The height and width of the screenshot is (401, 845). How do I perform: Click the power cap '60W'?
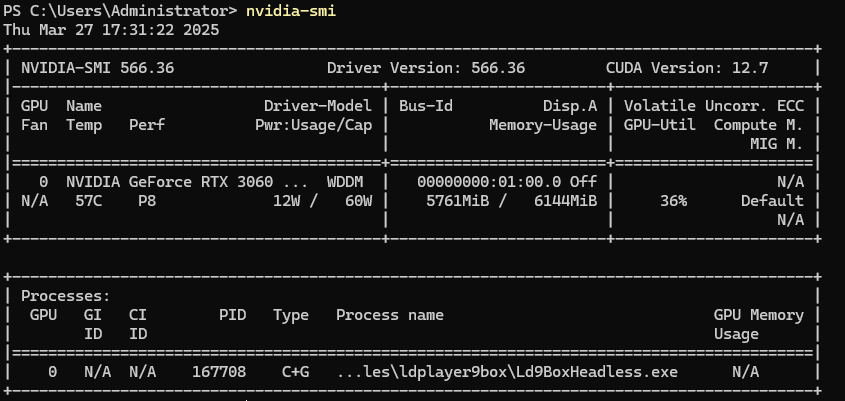click(x=358, y=201)
